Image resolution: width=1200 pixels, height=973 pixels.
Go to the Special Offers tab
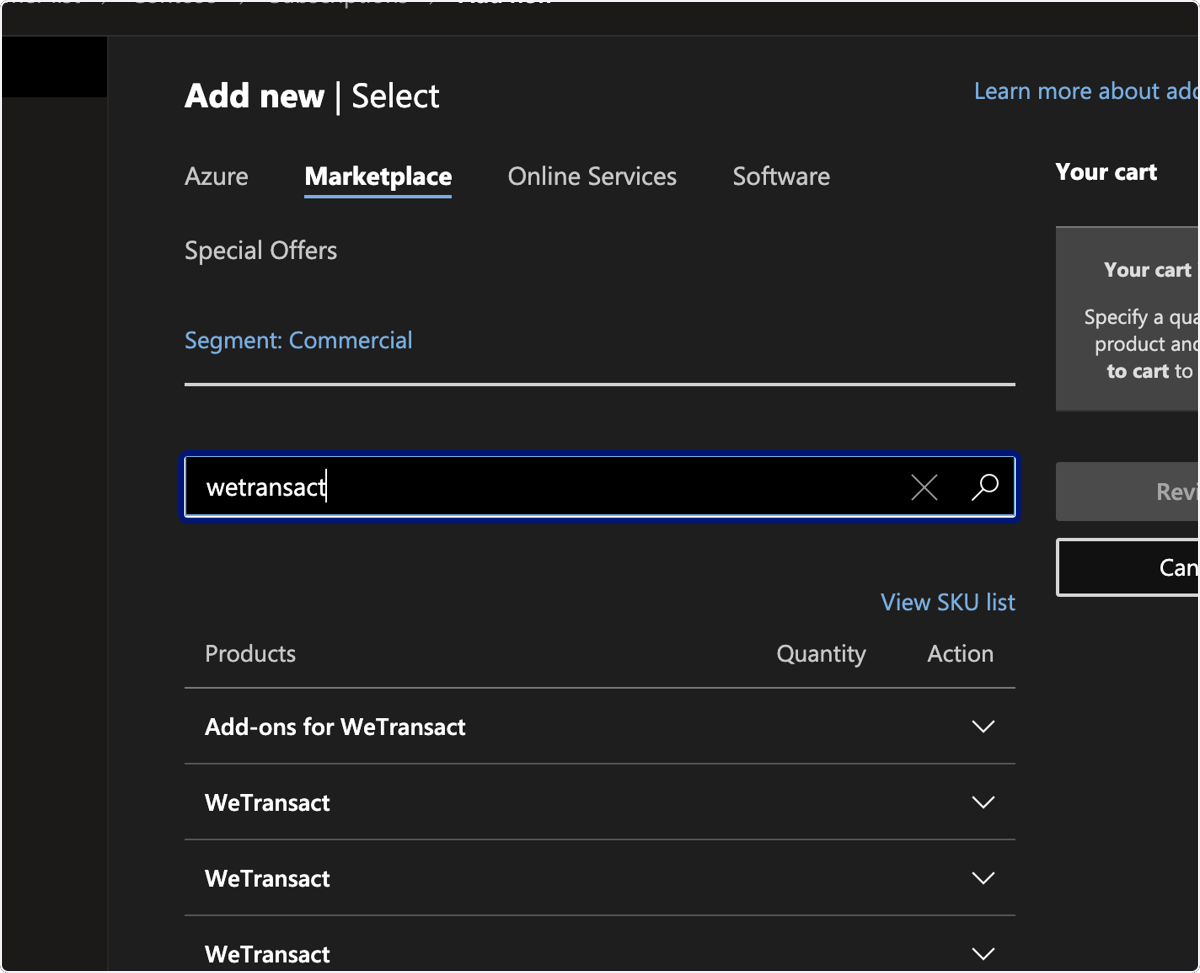[261, 250]
